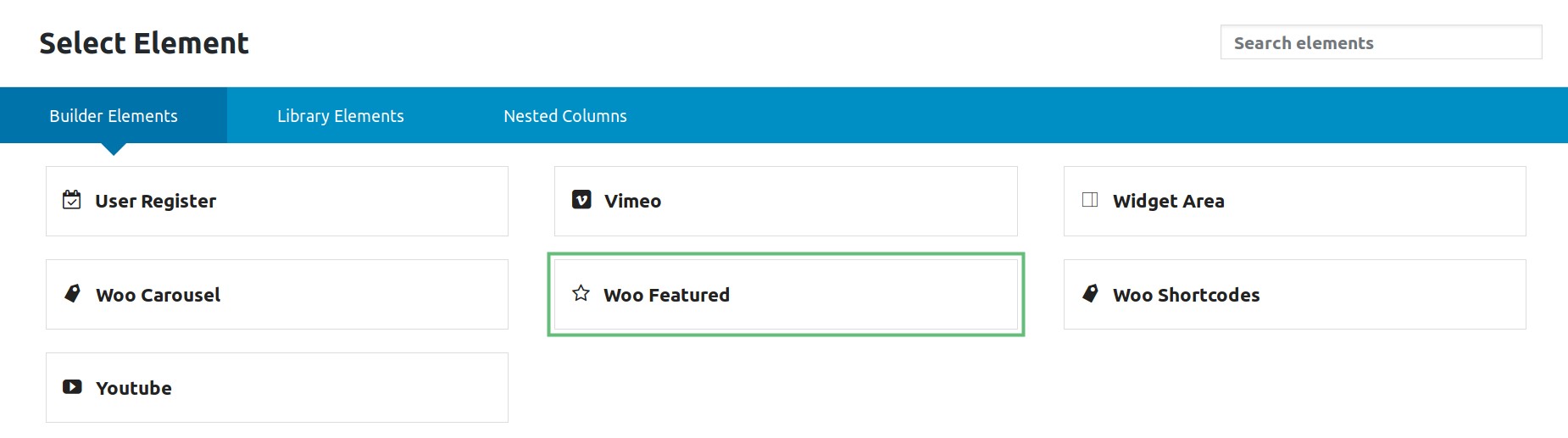The width and height of the screenshot is (1568, 438).
Task: Add the Youtube element
Action: coord(277,387)
